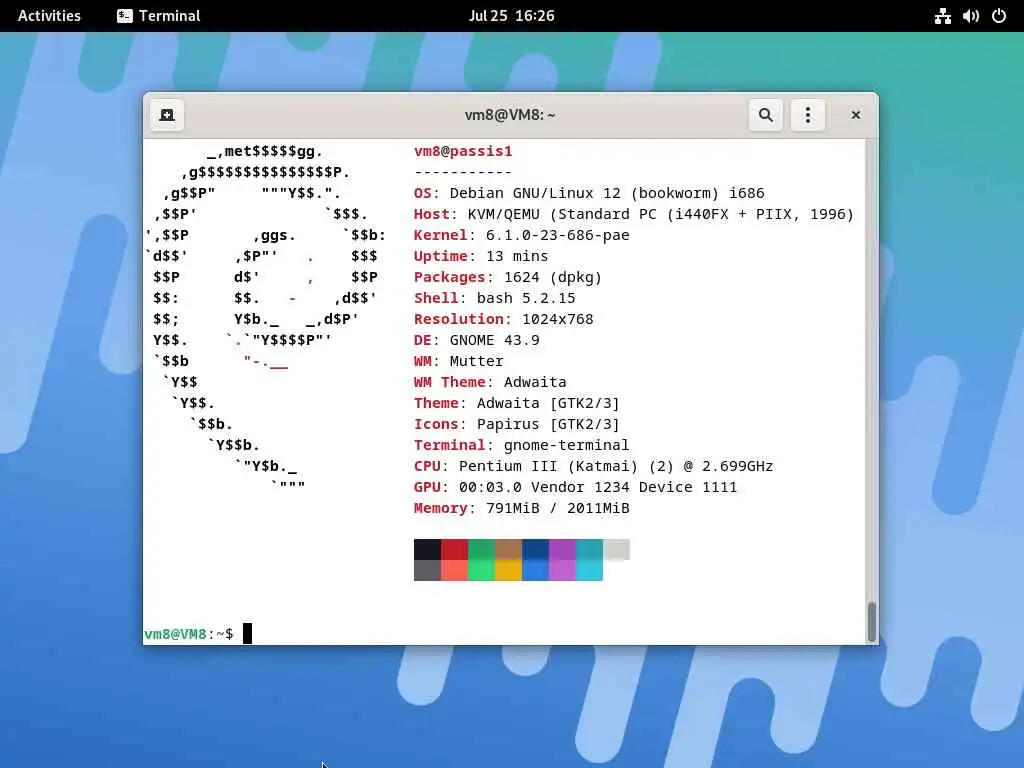The image size is (1024, 768).
Task: Click the bright magenta color block
Action: tap(562, 570)
